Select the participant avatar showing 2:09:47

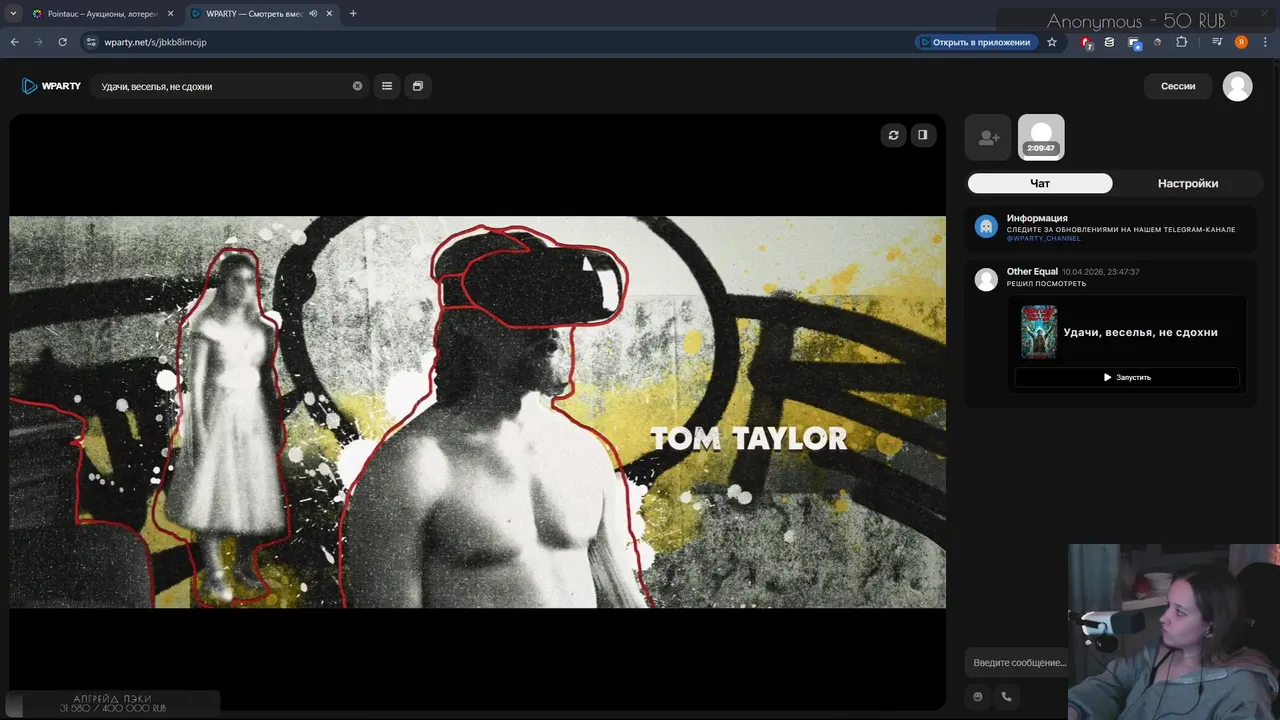pyautogui.click(x=1041, y=138)
